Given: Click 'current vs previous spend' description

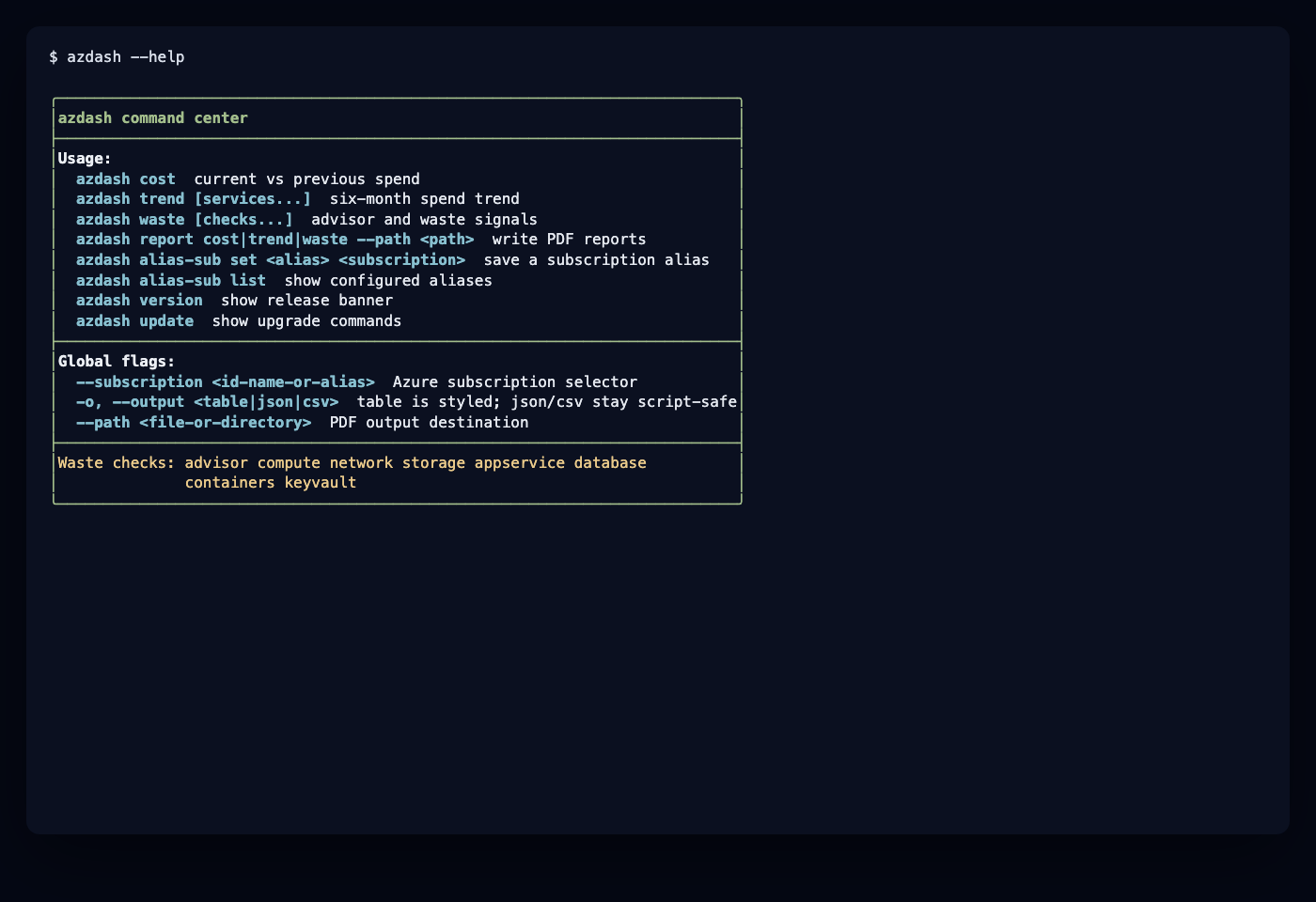Looking at the screenshot, I should (307, 179).
